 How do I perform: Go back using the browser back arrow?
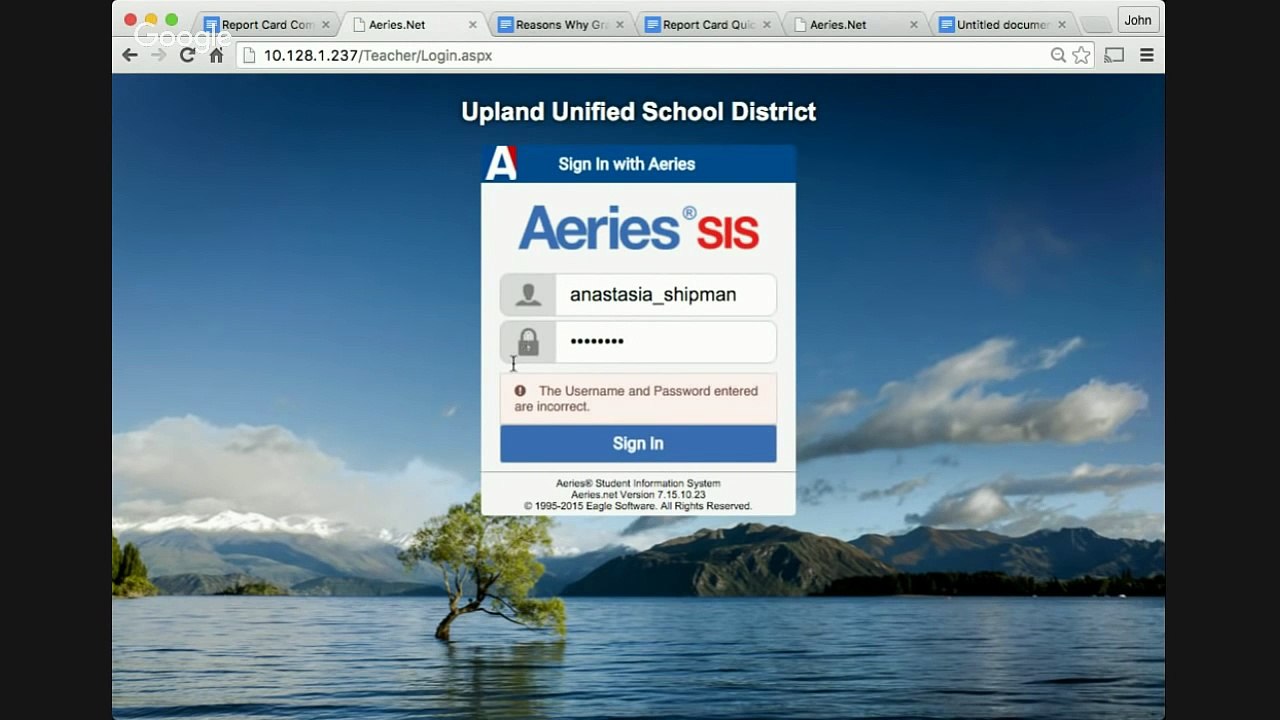[130, 55]
